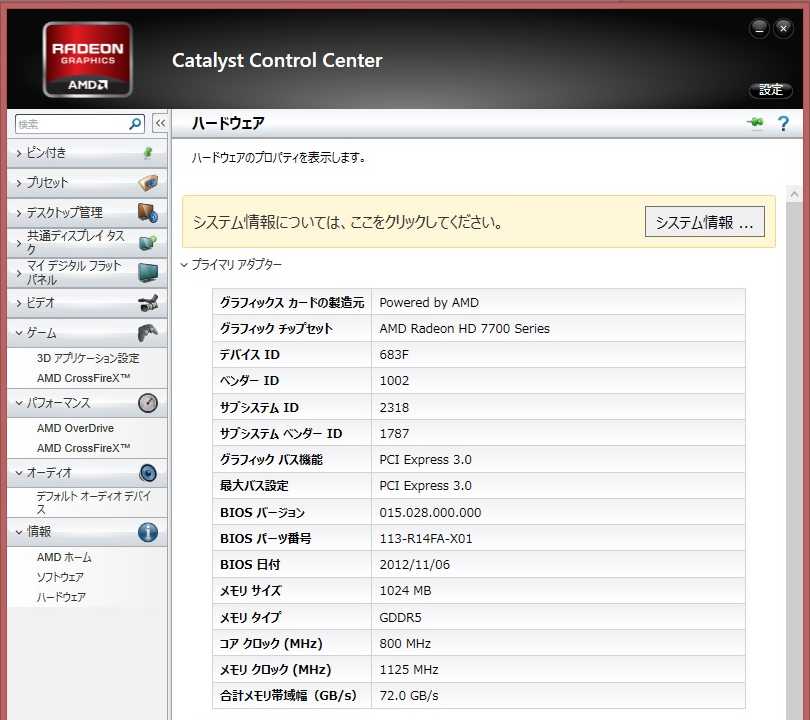Select the サブシステム ID value 2318
Screen dimensions: 810x720
click(x=394, y=408)
